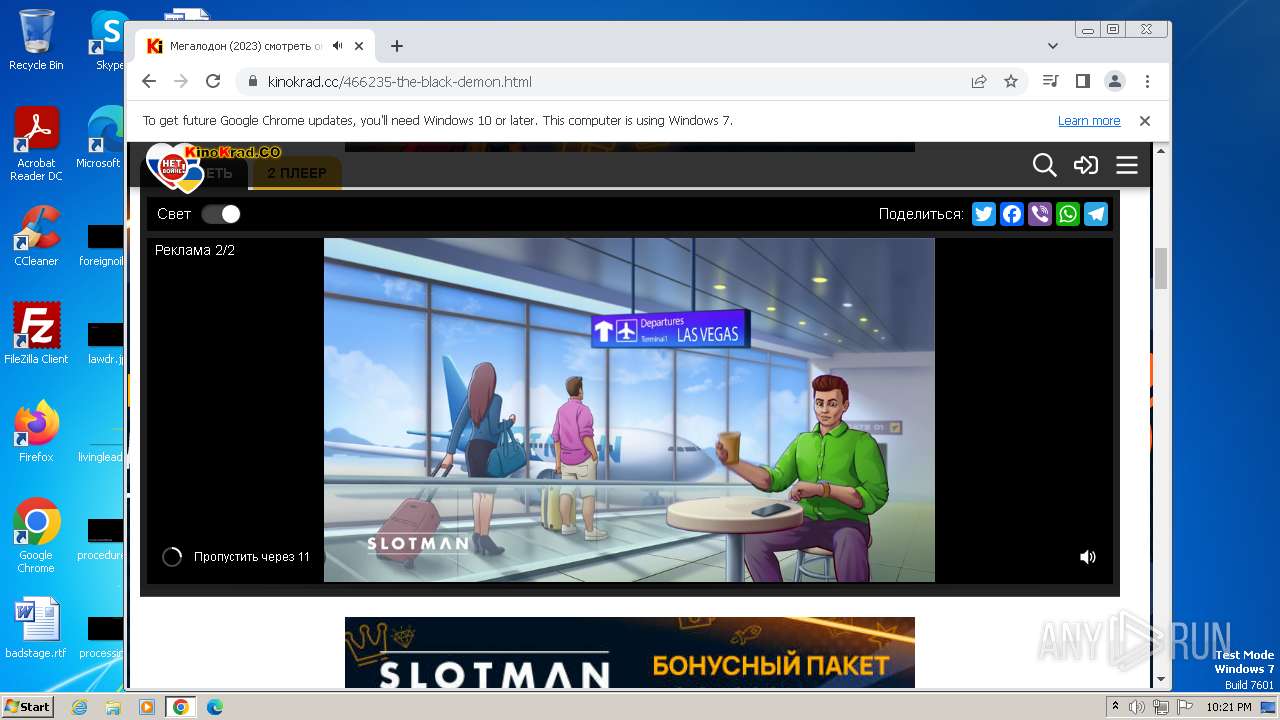The height and width of the screenshot is (720, 1280).
Task: Click the KinoKrad logo
Action: (x=213, y=166)
